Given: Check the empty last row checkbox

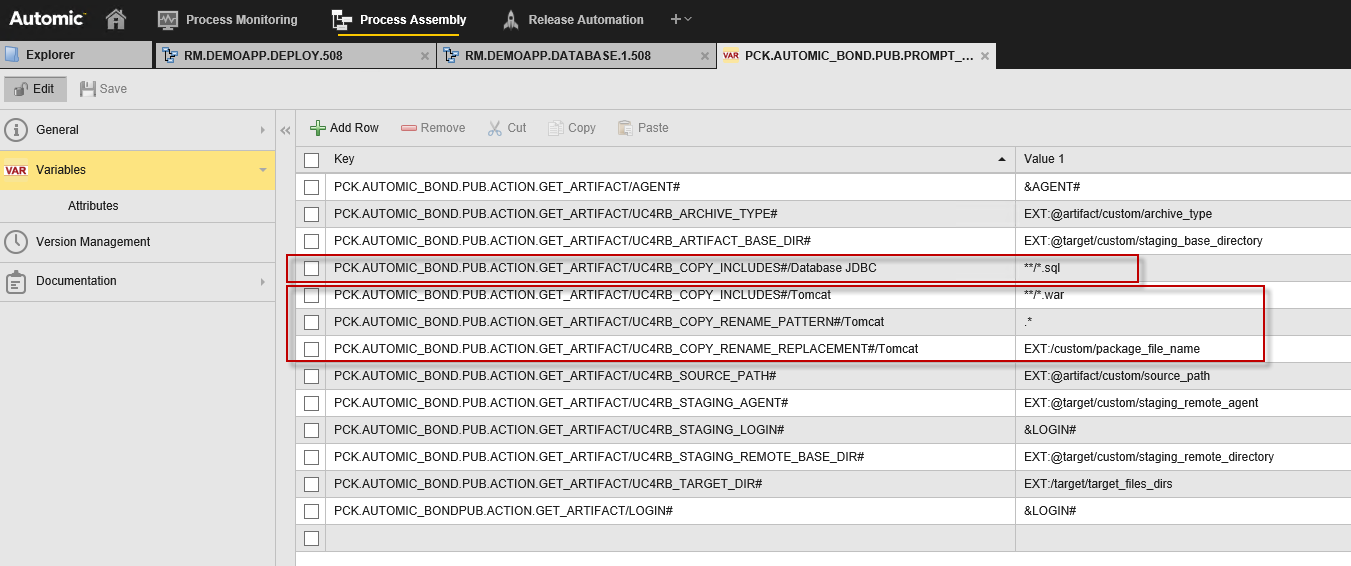Looking at the screenshot, I should pos(311,538).
